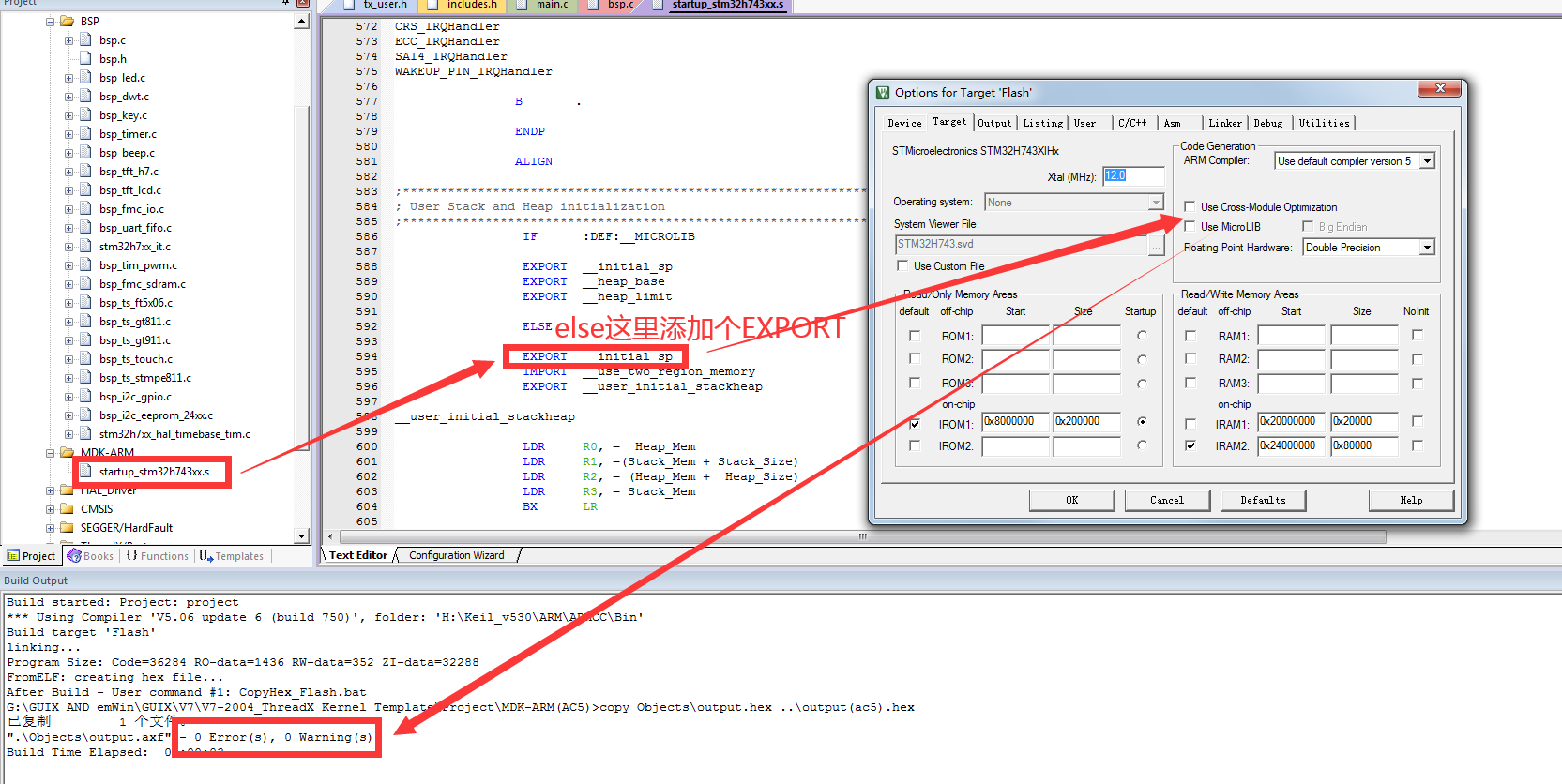Click the bsp_key.c file icon
This screenshot has width=1562, height=784.
(85, 115)
